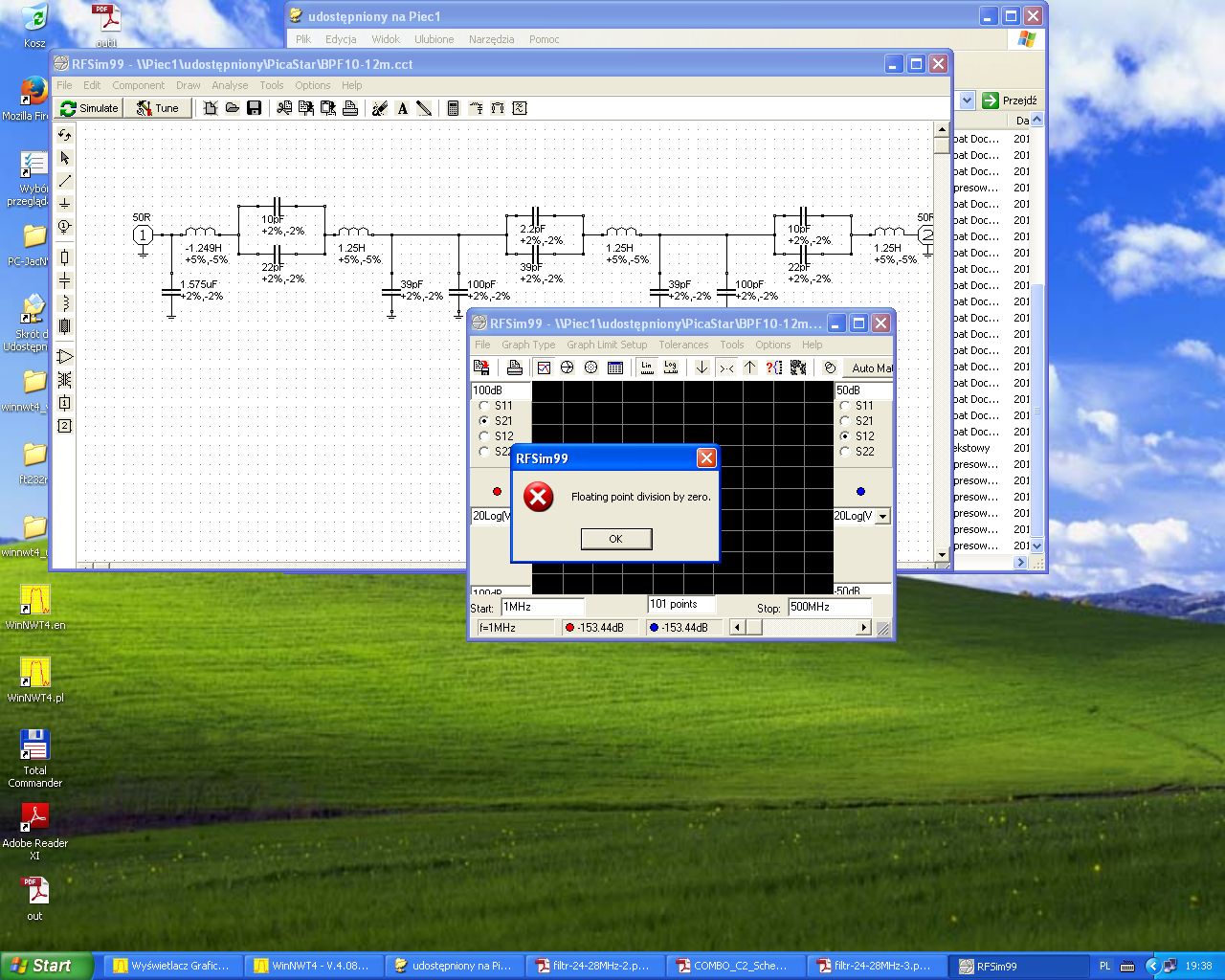
Task: Click the Simulate button in the toolbar
Action: 89,108
